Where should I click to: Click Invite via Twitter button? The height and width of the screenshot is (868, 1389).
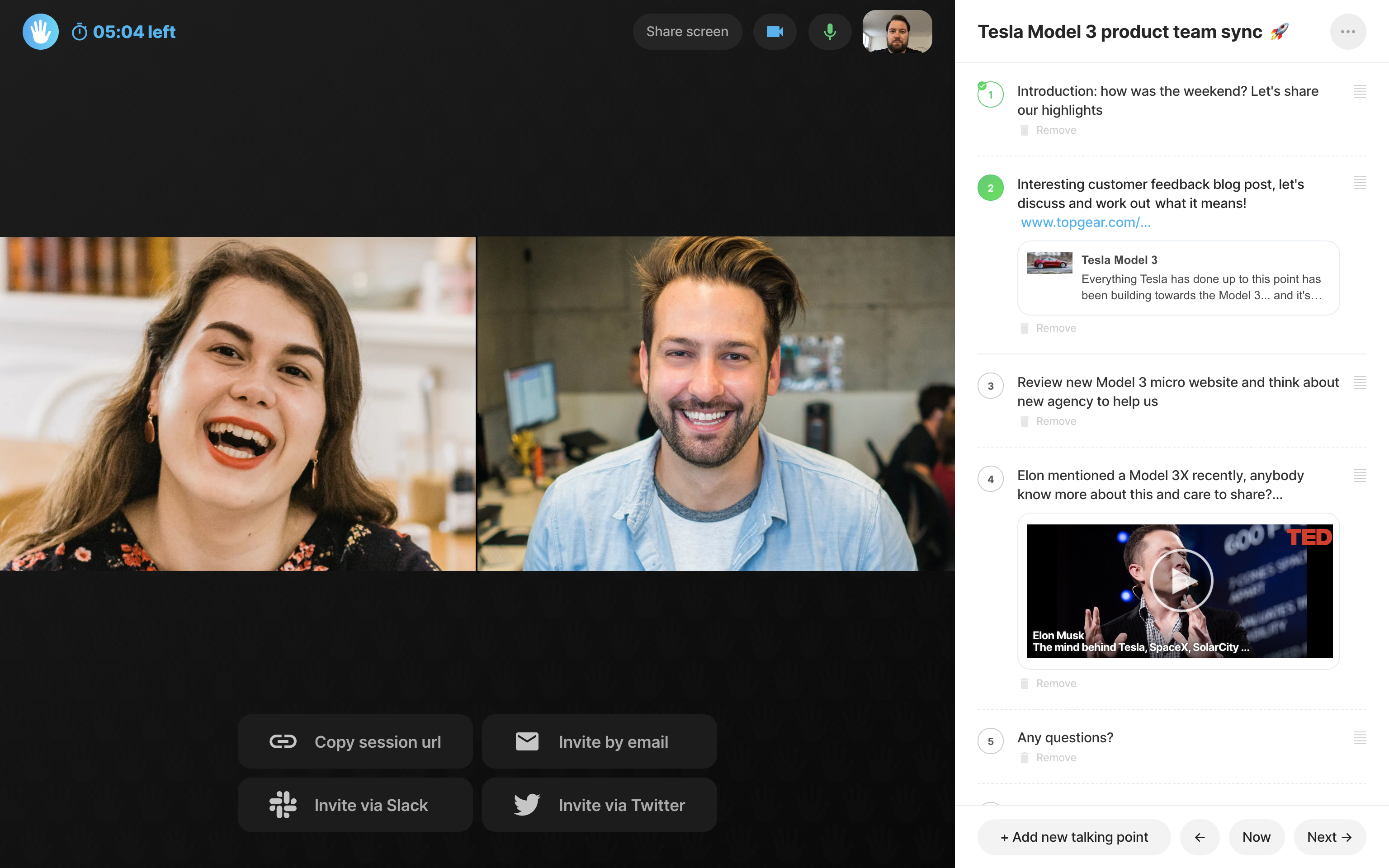(x=599, y=805)
